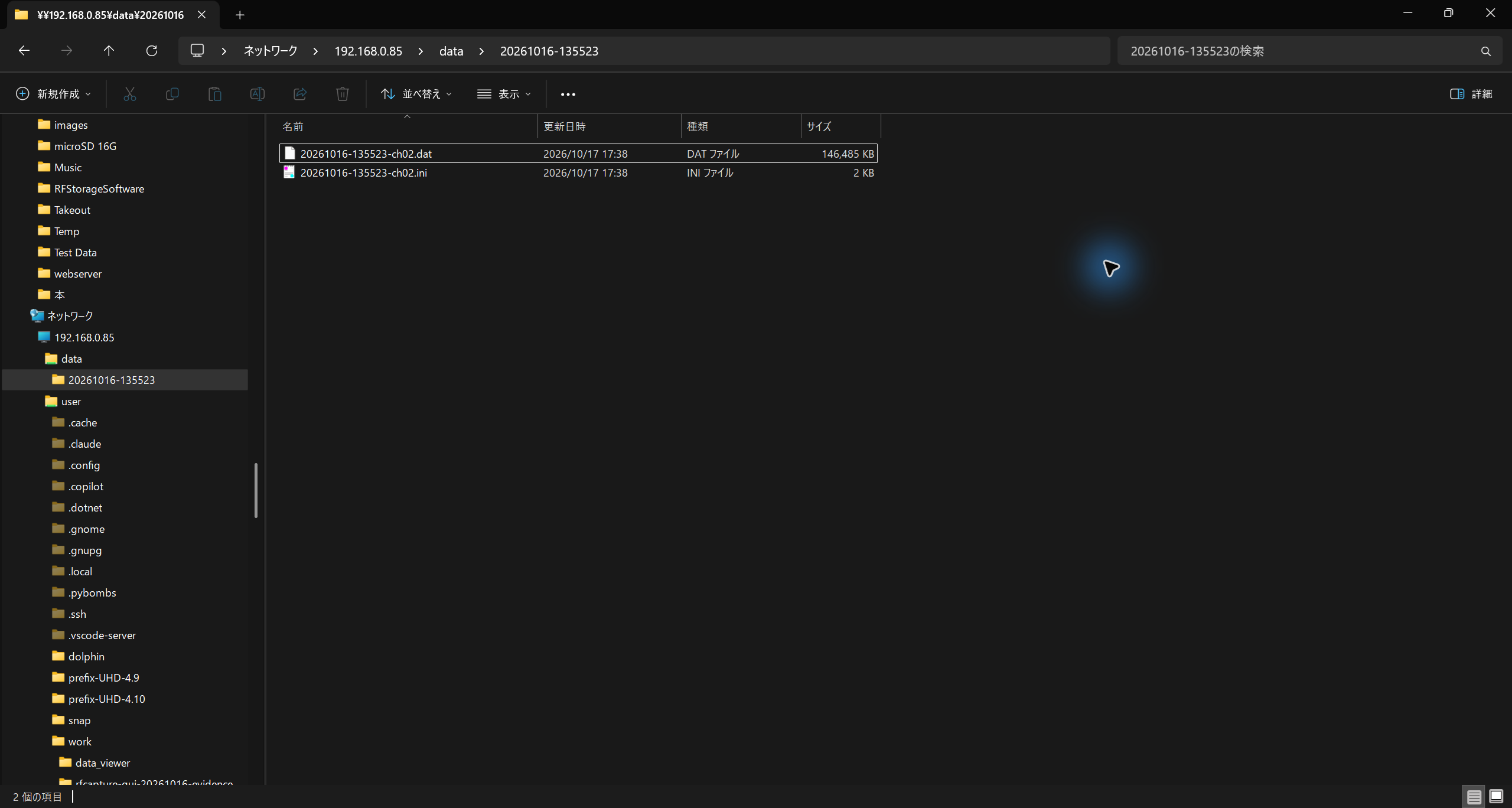Open the 新規作成 dropdown
Image resolution: width=1512 pixels, height=808 pixels.
[54, 94]
